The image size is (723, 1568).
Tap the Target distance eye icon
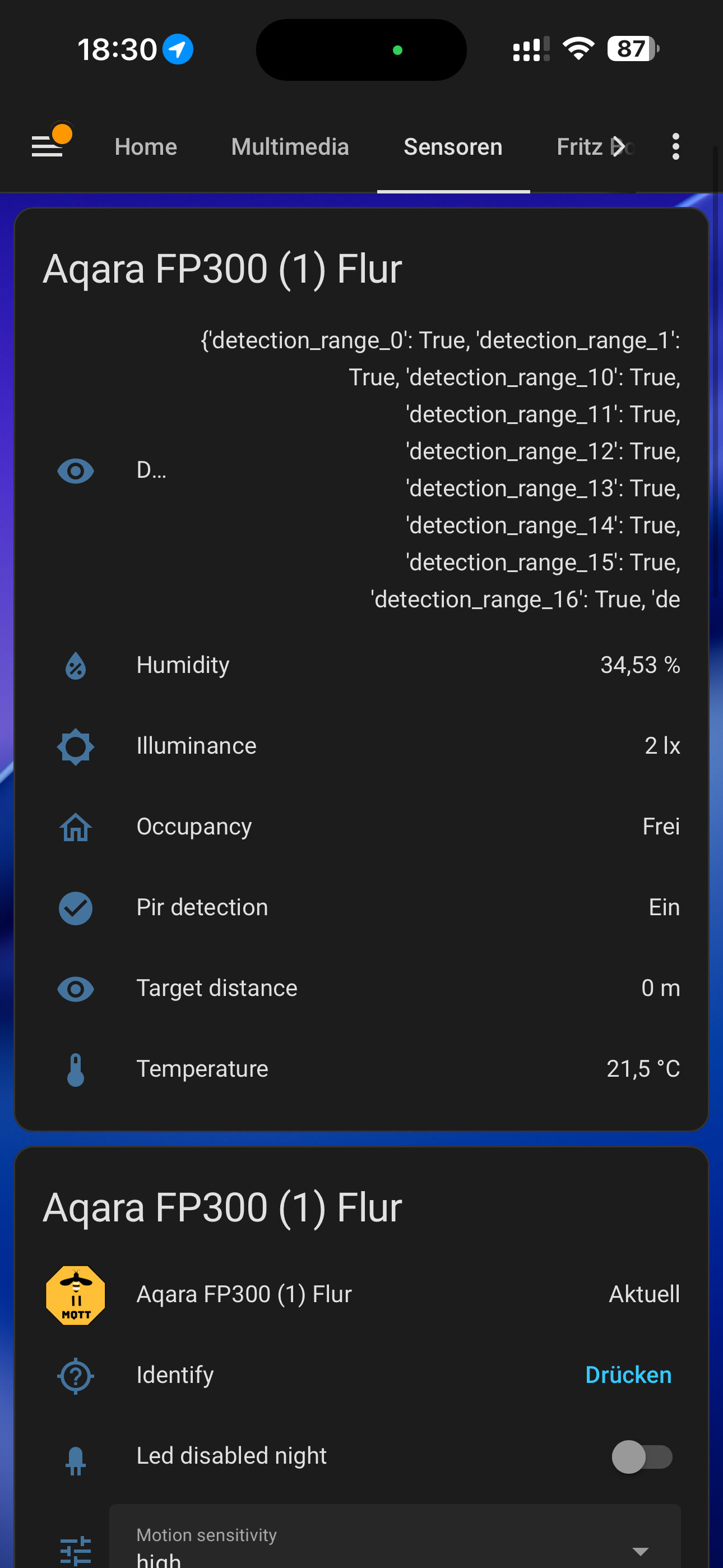coord(76,989)
